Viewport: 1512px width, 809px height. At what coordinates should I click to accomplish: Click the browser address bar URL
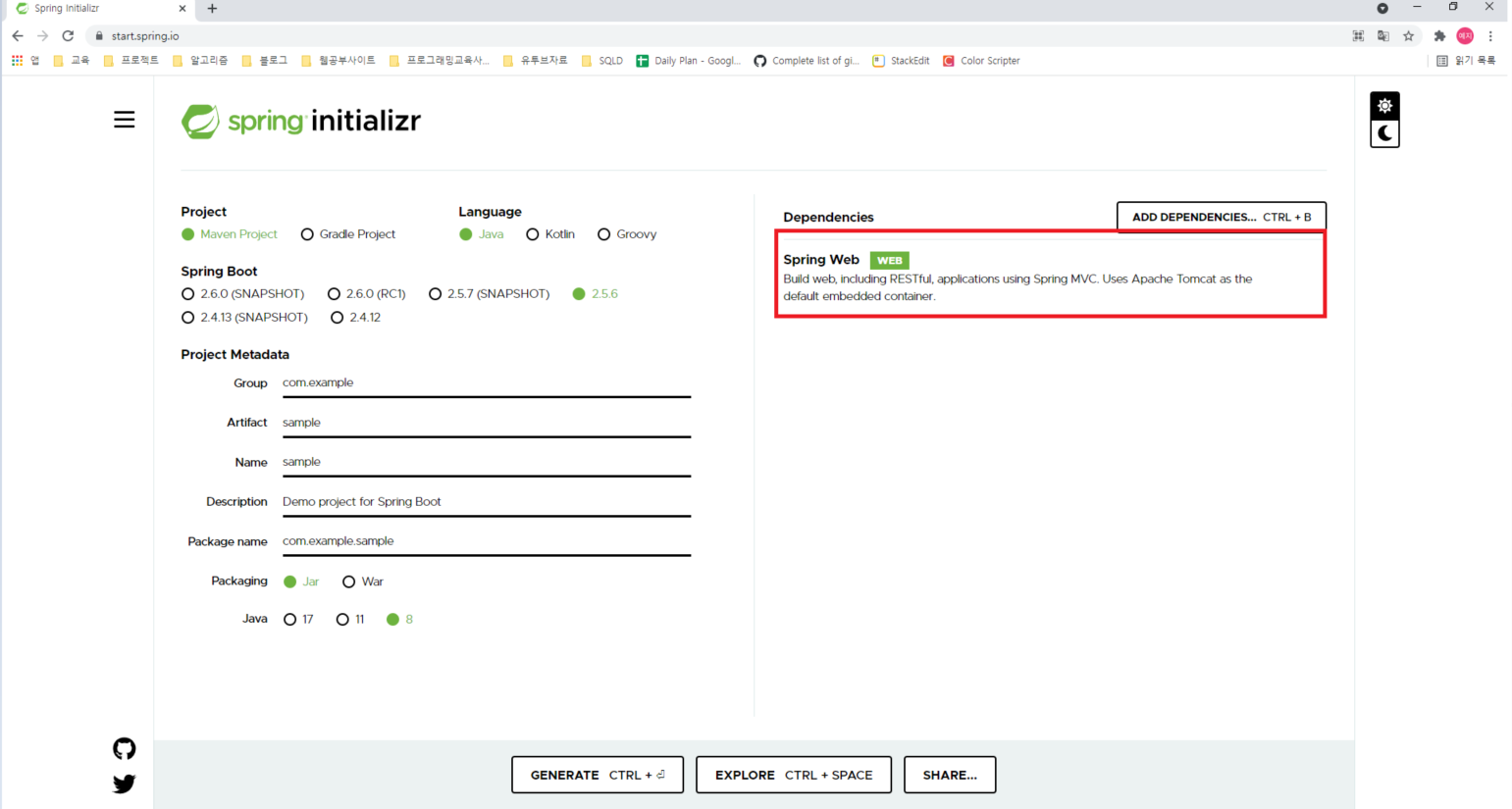(x=145, y=36)
